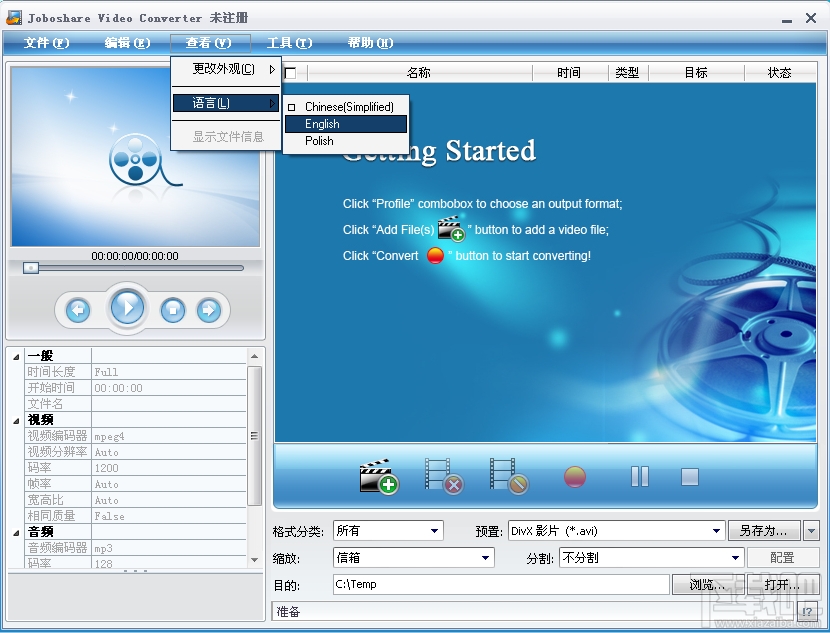This screenshot has height=633, width=830.
Task: Click the remove file filmstrip icon
Action: coord(443,477)
